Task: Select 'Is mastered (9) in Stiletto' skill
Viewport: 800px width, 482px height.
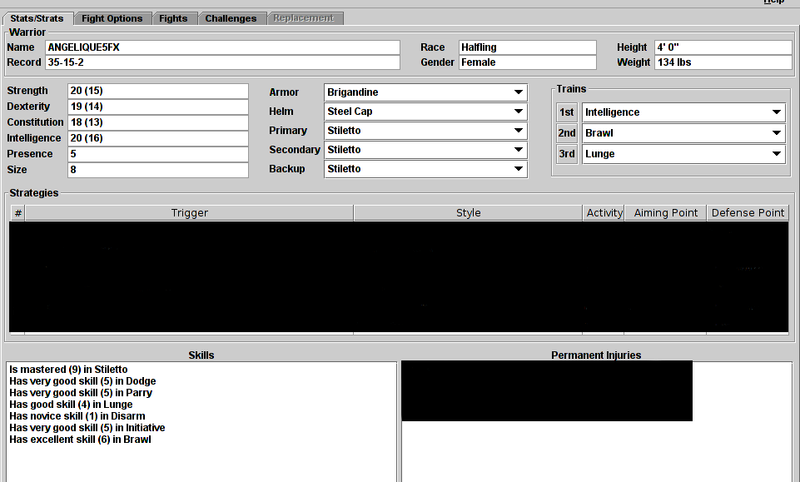Action: pos(68,369)
